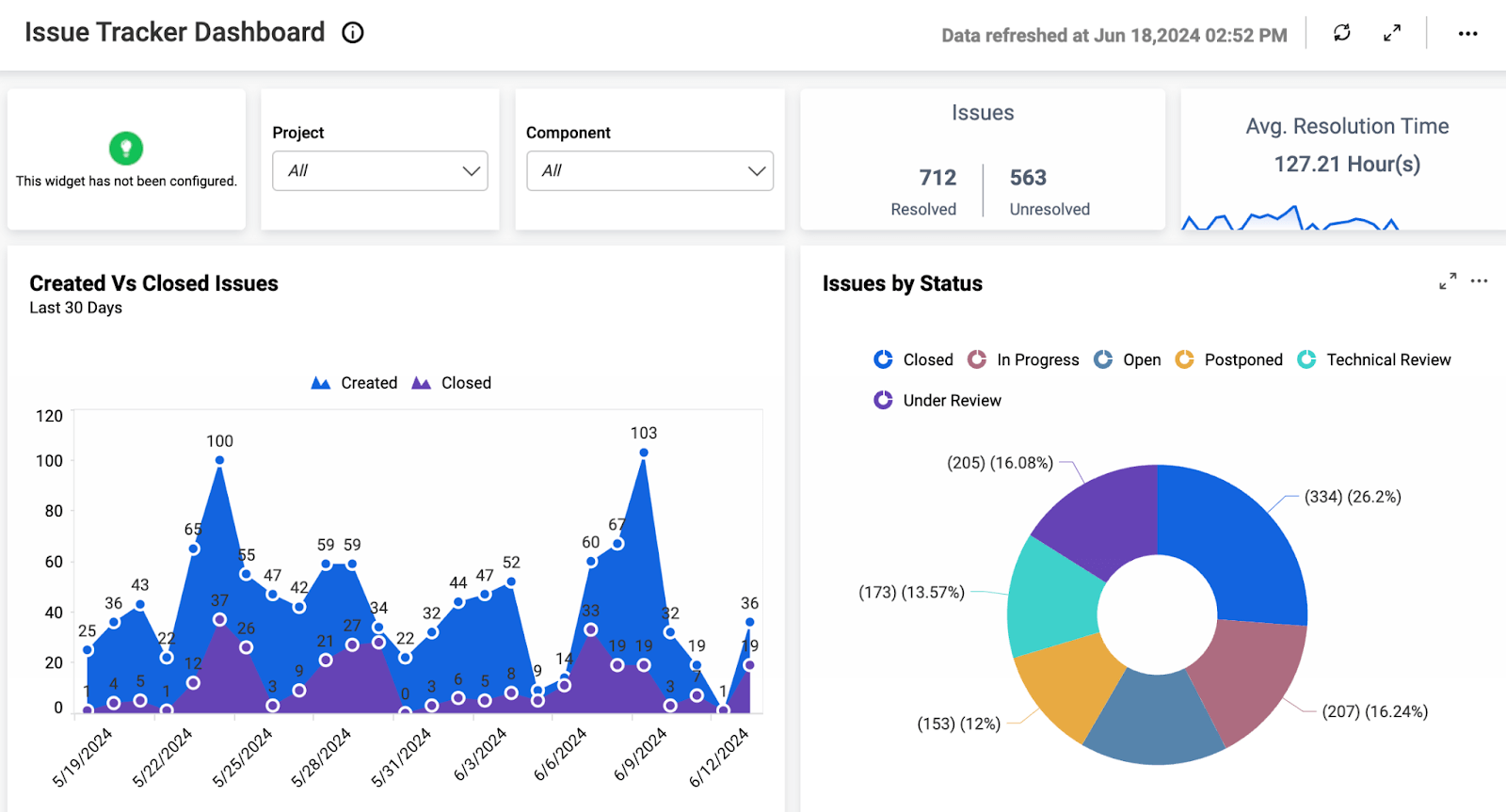Open Issues by Status widget options

pos(1480,281)
